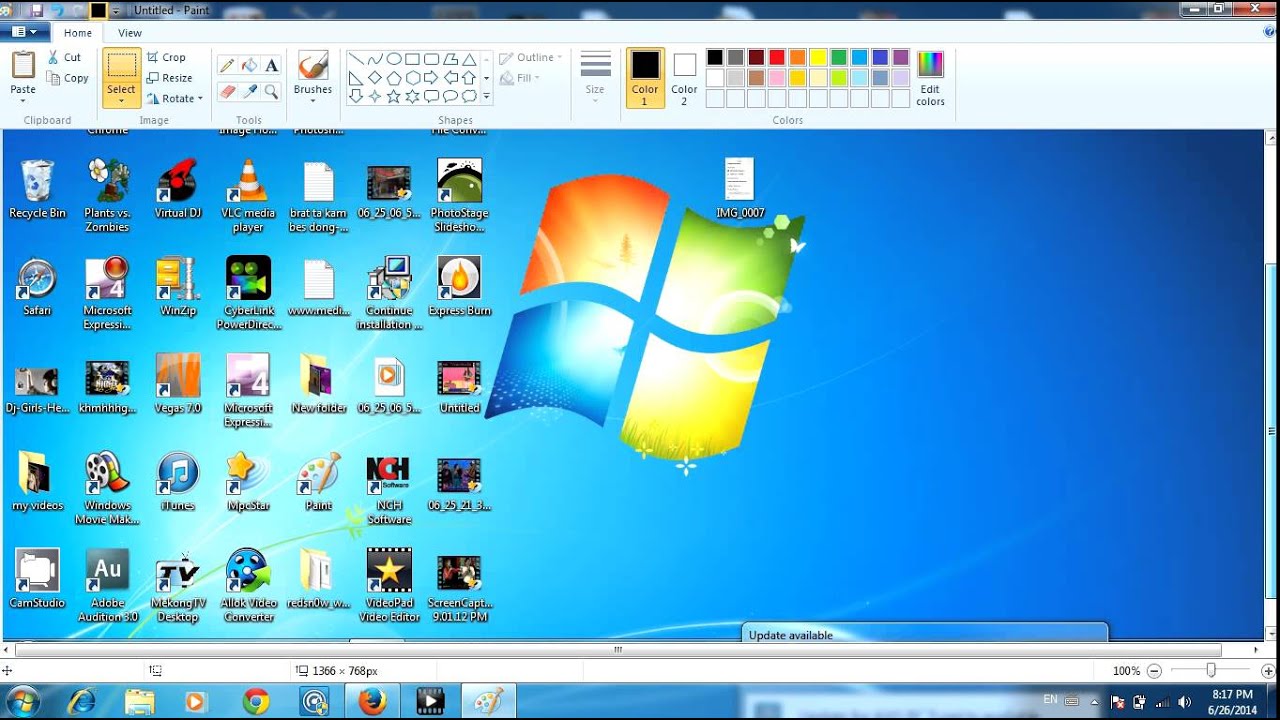Pick the orange color swatch

click(x=797, y=57)
